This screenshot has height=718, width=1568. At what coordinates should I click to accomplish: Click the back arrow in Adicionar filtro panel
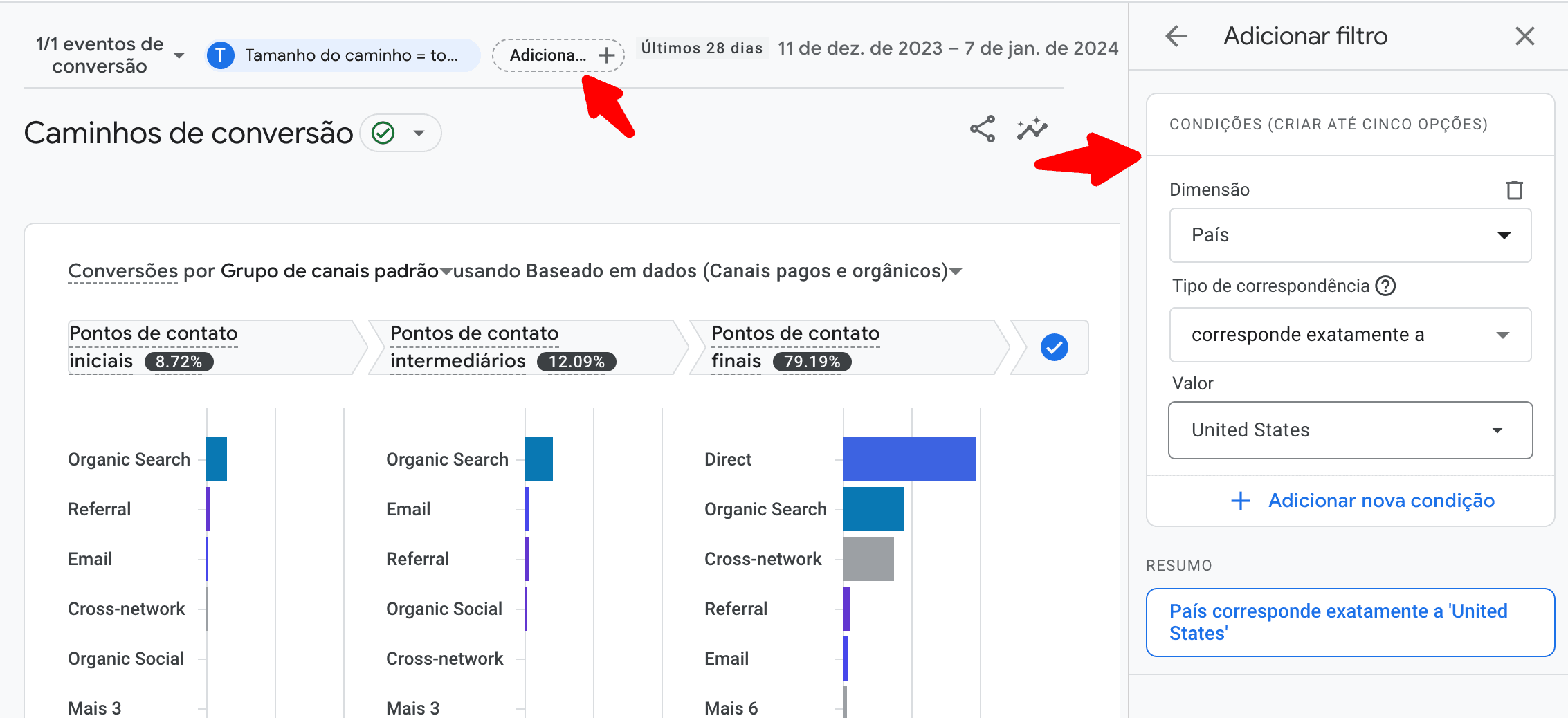(x=1175, y=36)
